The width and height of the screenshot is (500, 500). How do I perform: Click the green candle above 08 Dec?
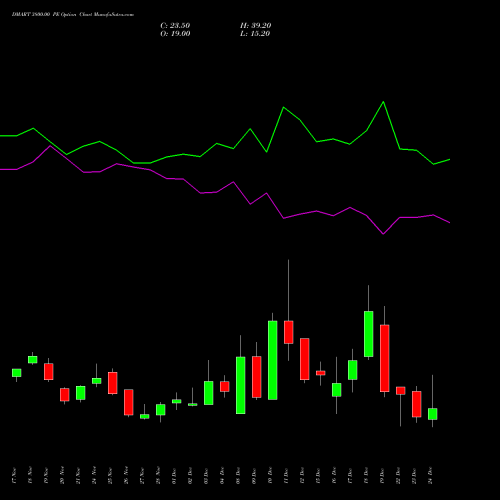coord(241,385)
